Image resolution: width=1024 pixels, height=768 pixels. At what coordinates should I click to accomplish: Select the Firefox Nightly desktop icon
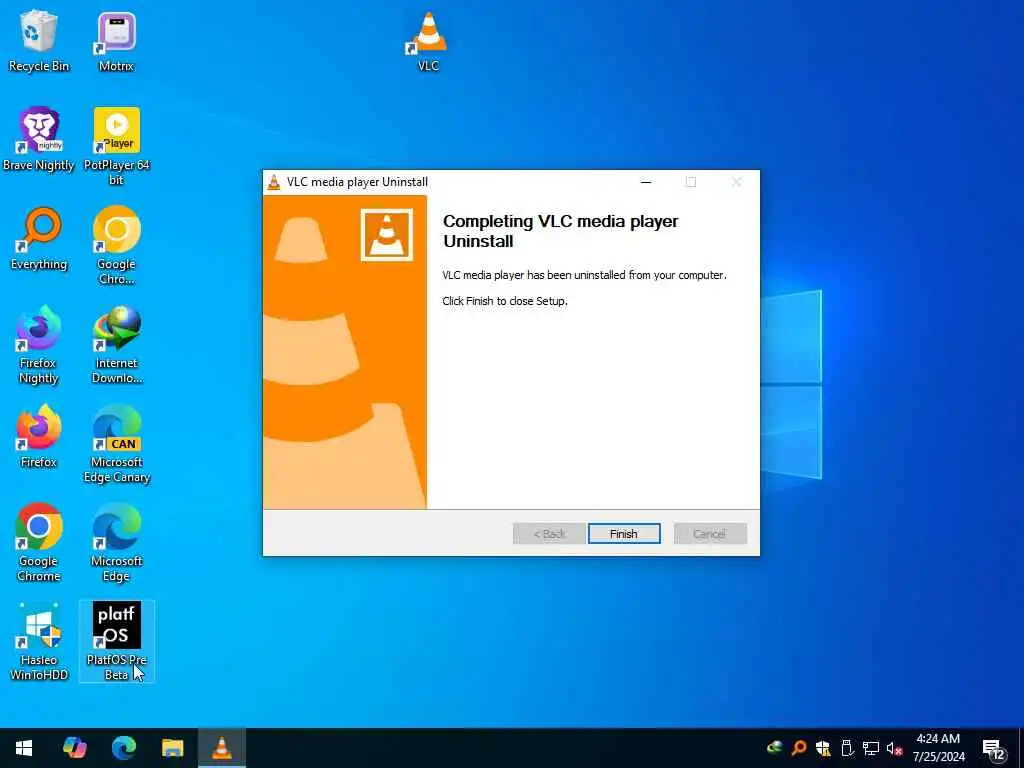click(x=39, y=345)
